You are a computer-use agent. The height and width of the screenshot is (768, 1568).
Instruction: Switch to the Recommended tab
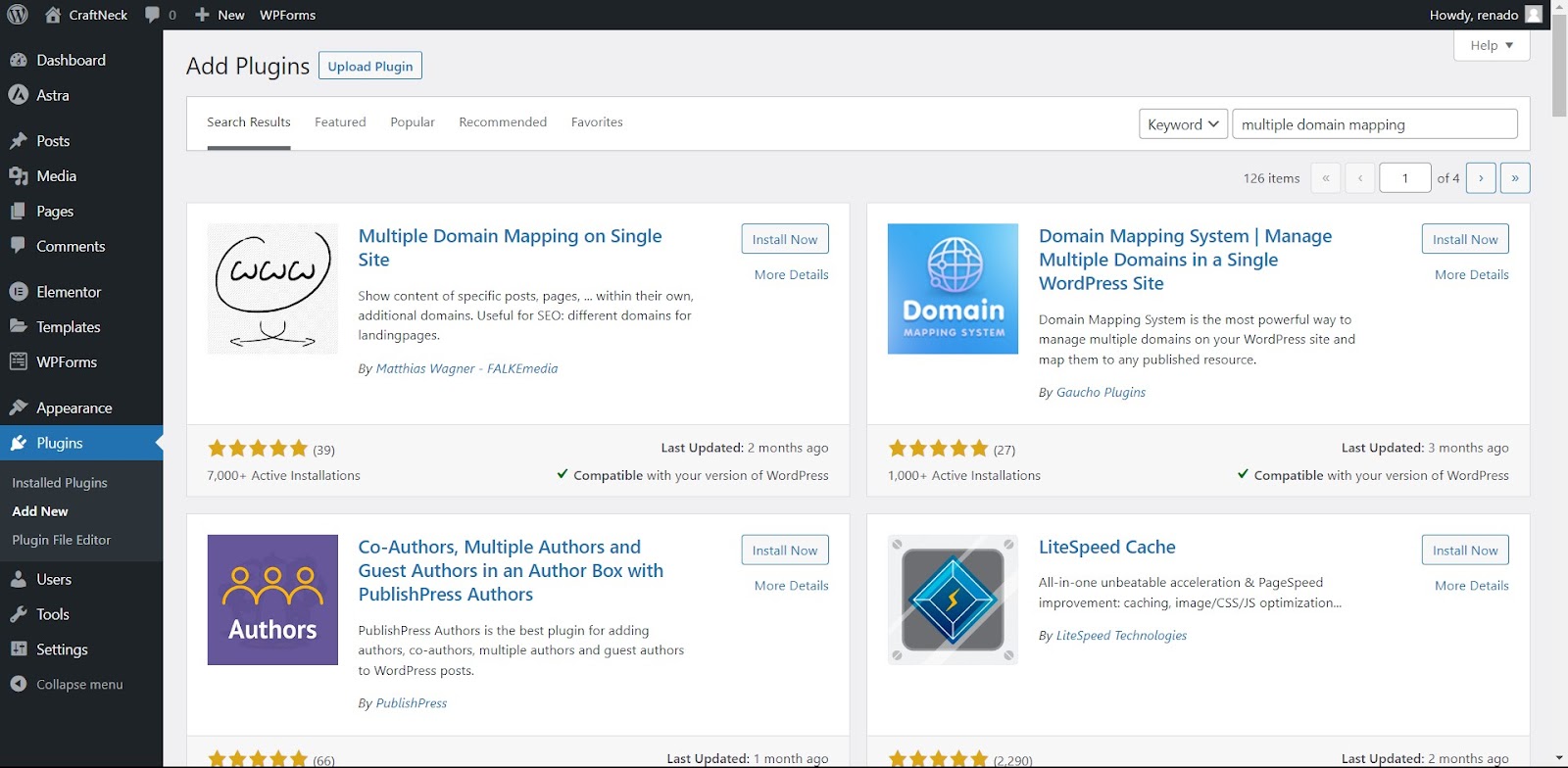[x=503, y=122]
